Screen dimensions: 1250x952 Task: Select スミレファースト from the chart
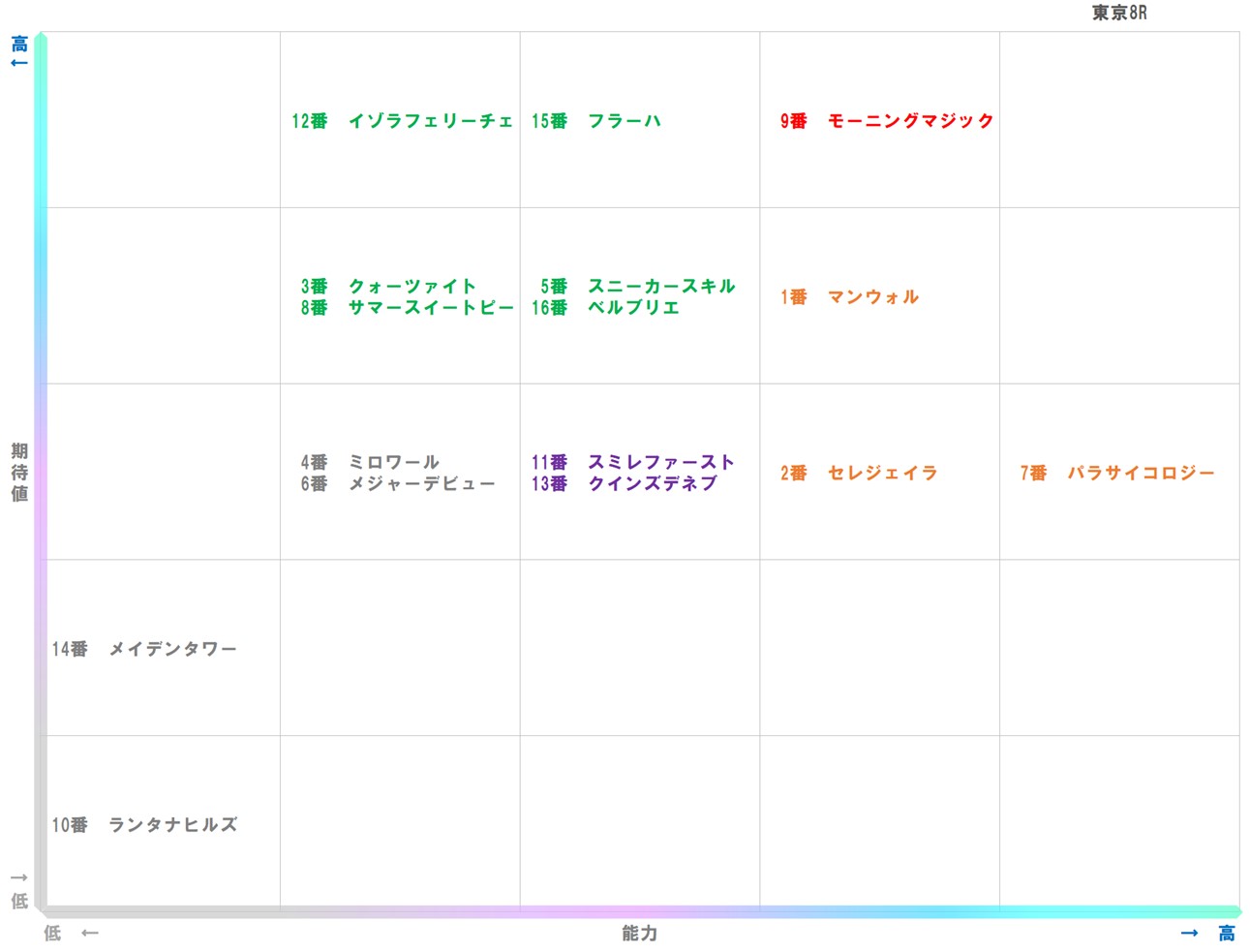click(x=660, y=462)
